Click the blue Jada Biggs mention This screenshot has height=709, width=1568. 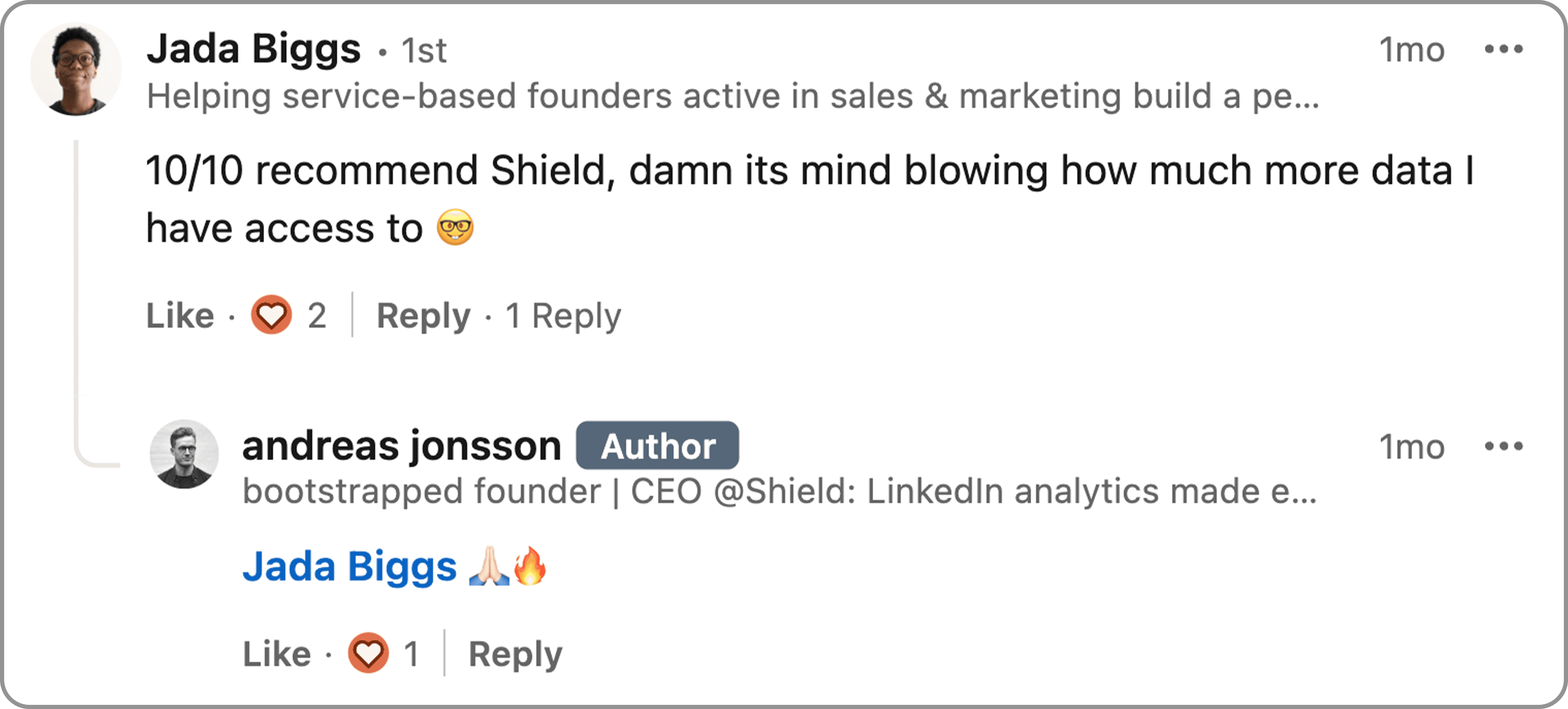tap(350, 566)
